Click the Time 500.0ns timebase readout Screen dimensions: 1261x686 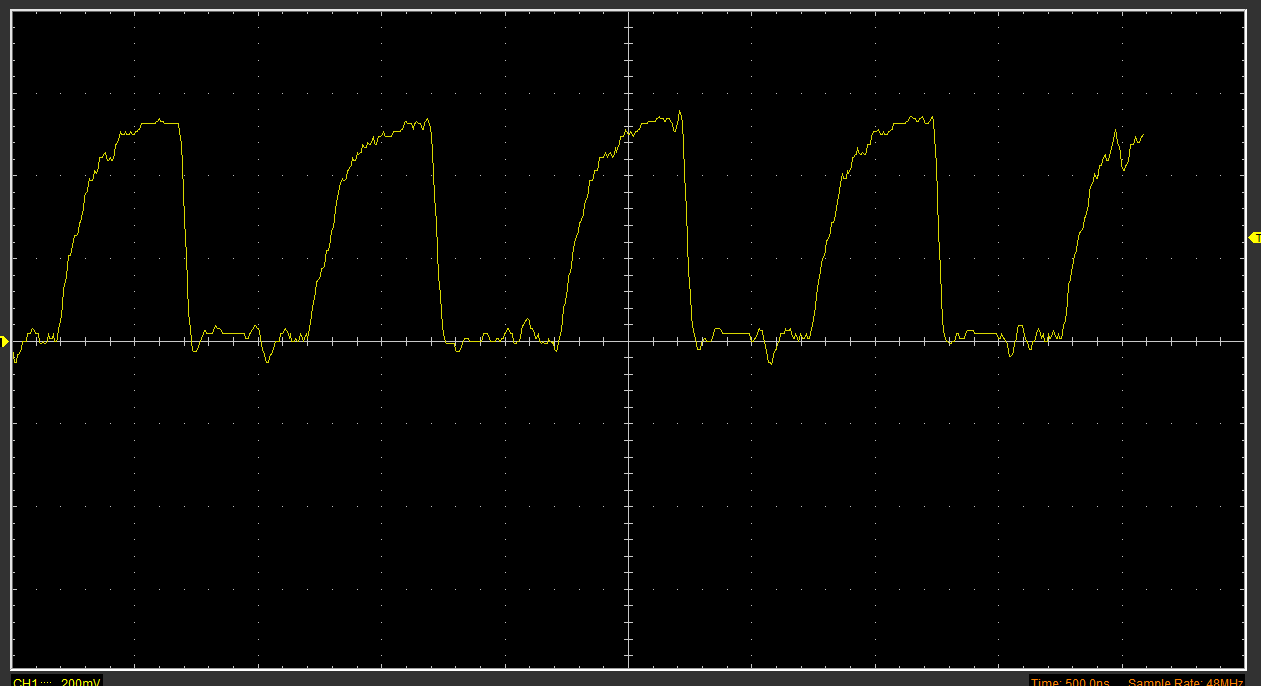pos(1071,681)
